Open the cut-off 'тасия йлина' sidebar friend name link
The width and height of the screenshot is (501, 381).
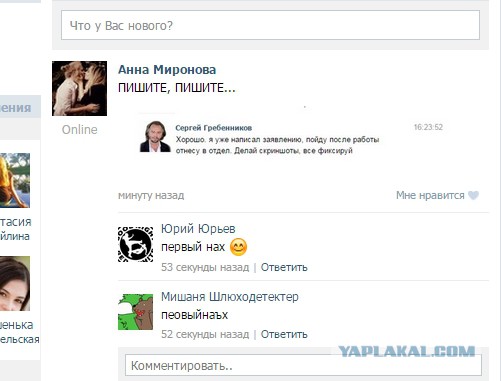click(x=16, y=229)
